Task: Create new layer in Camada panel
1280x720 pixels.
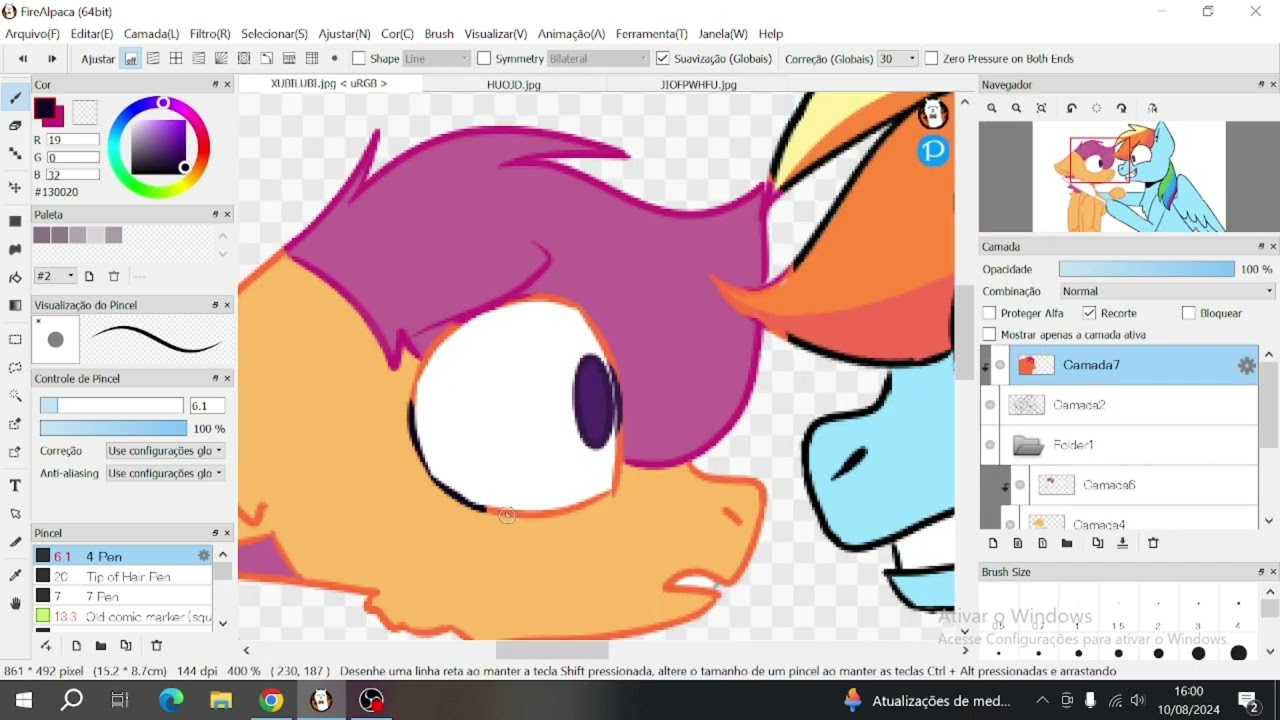Action: pyautogui.click(x=993, y=543)
